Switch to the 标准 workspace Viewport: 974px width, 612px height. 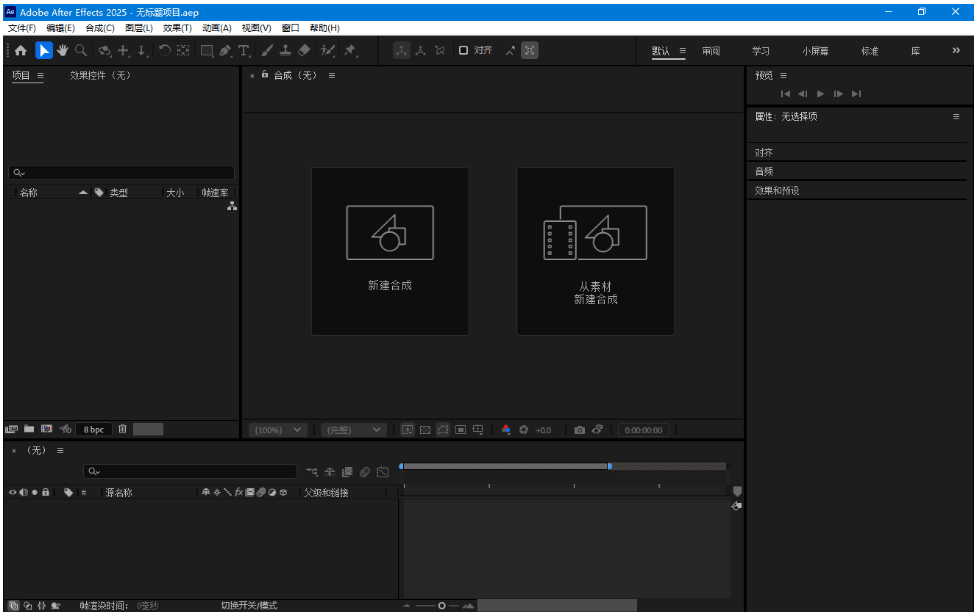click(x=870, y=51)
